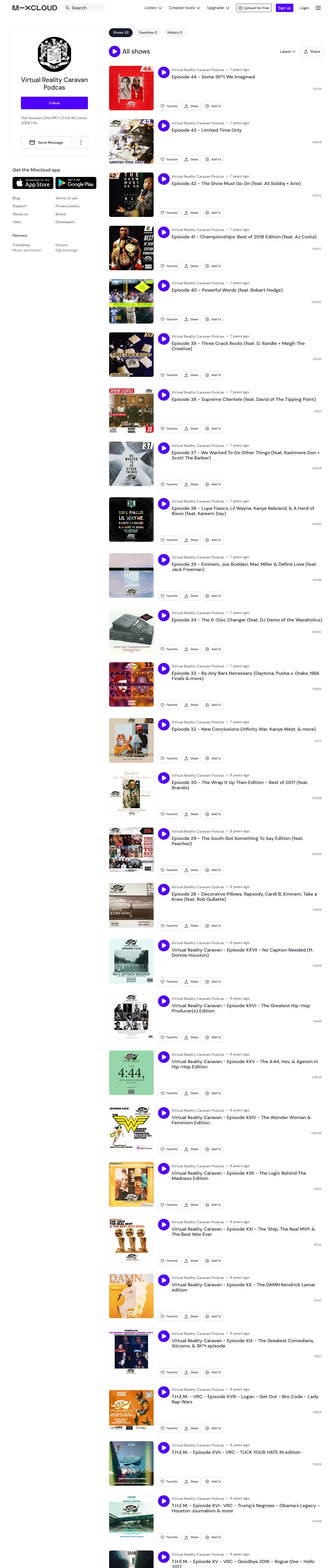The image size is (336, 1568).
Task: Open the Google Play badge
Action: [x=76, y=183]
